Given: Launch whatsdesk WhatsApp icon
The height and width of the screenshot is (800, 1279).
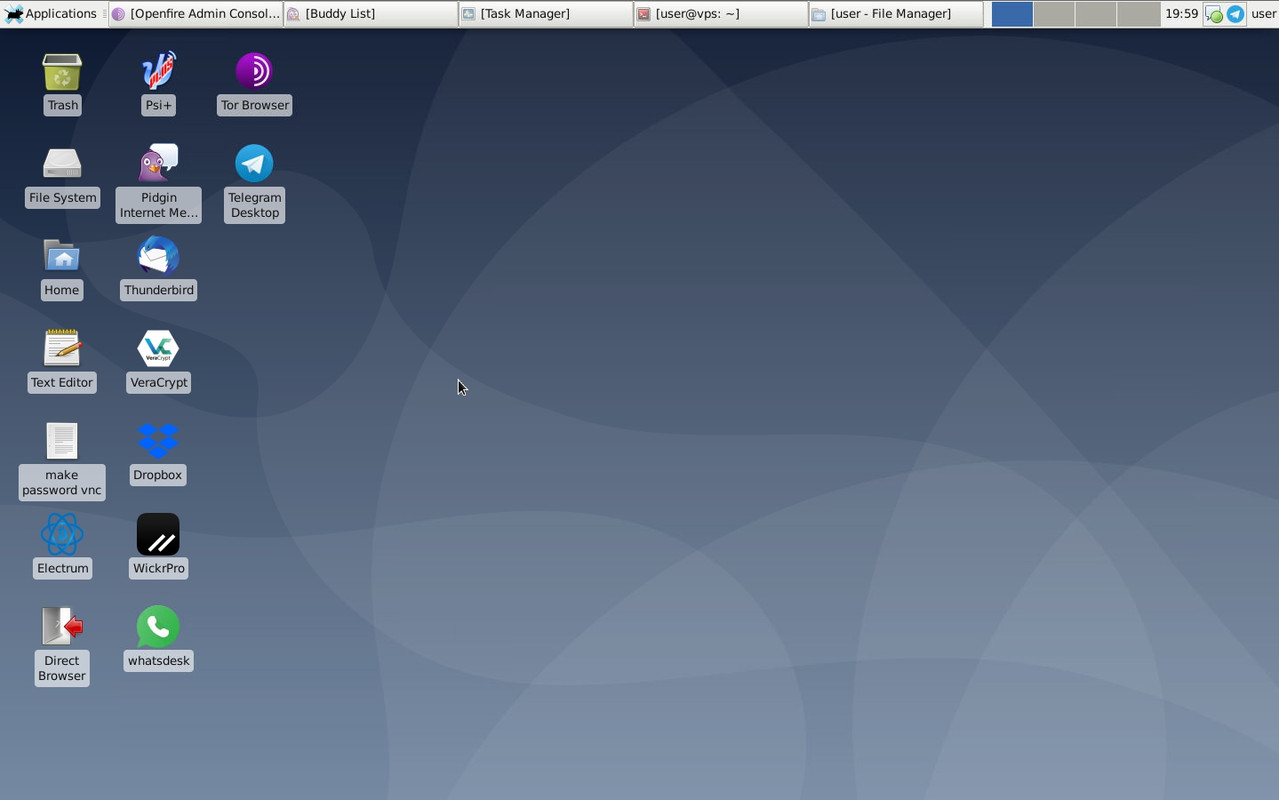Looking at the screenshot, I should (x=158, y=627).
